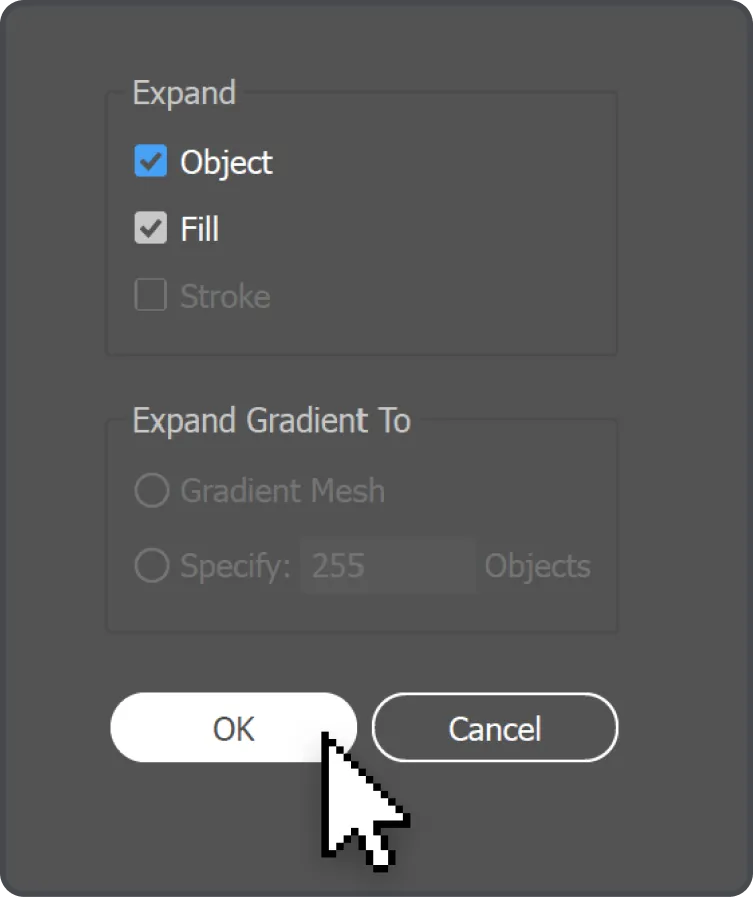
Task: Click the checkmark inside the Object box
Action: tap(150, 161)
